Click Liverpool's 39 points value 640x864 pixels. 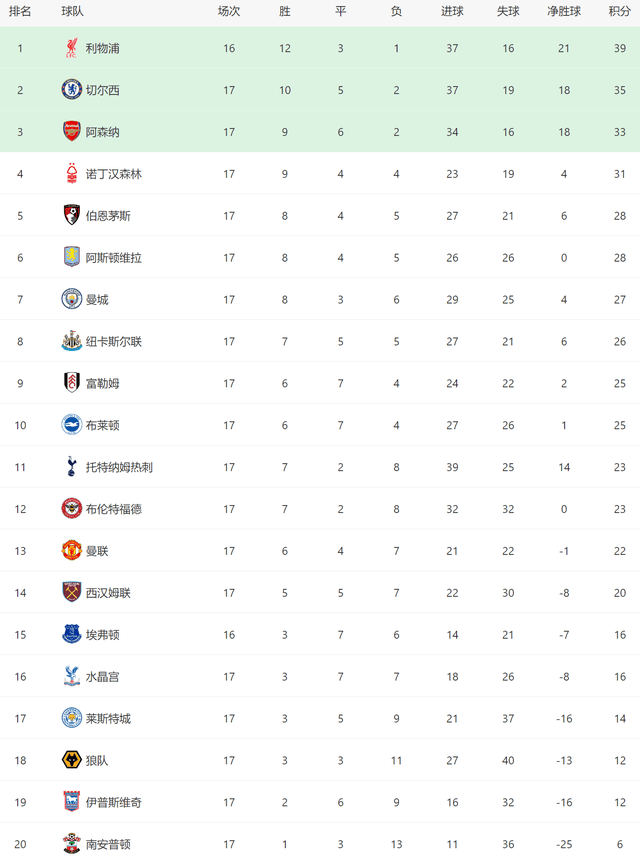click(x=619, y=48)
